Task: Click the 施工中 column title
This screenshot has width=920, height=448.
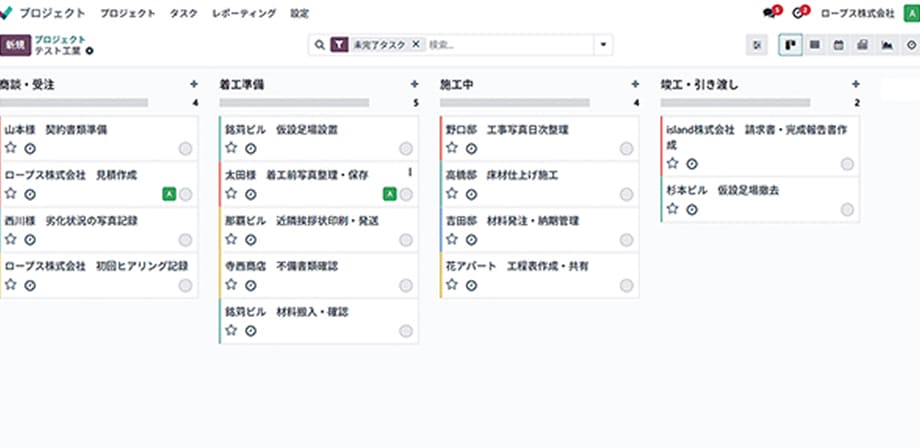Action: (456, 85)
